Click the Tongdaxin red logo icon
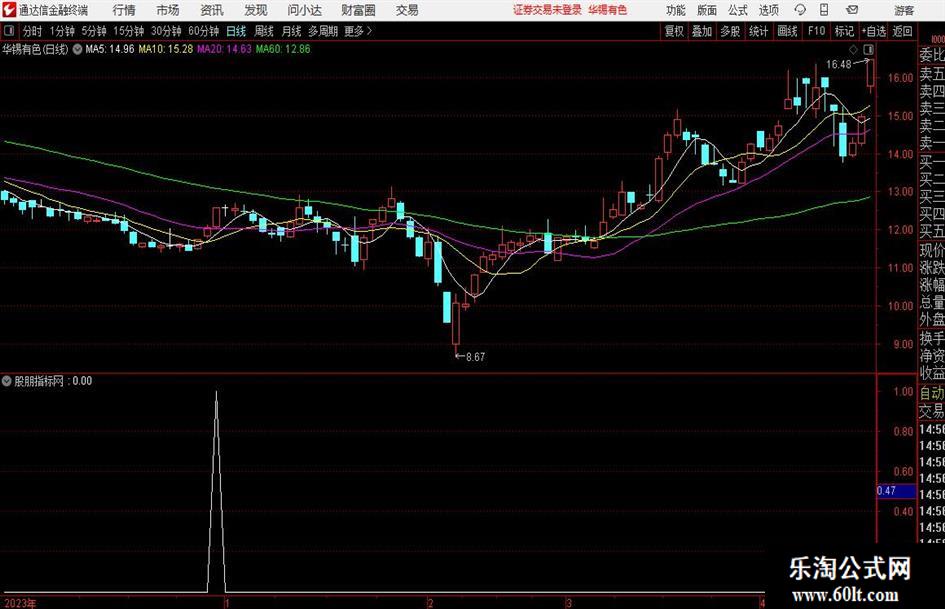The image size is (945, 609). [x=9, y=10]
